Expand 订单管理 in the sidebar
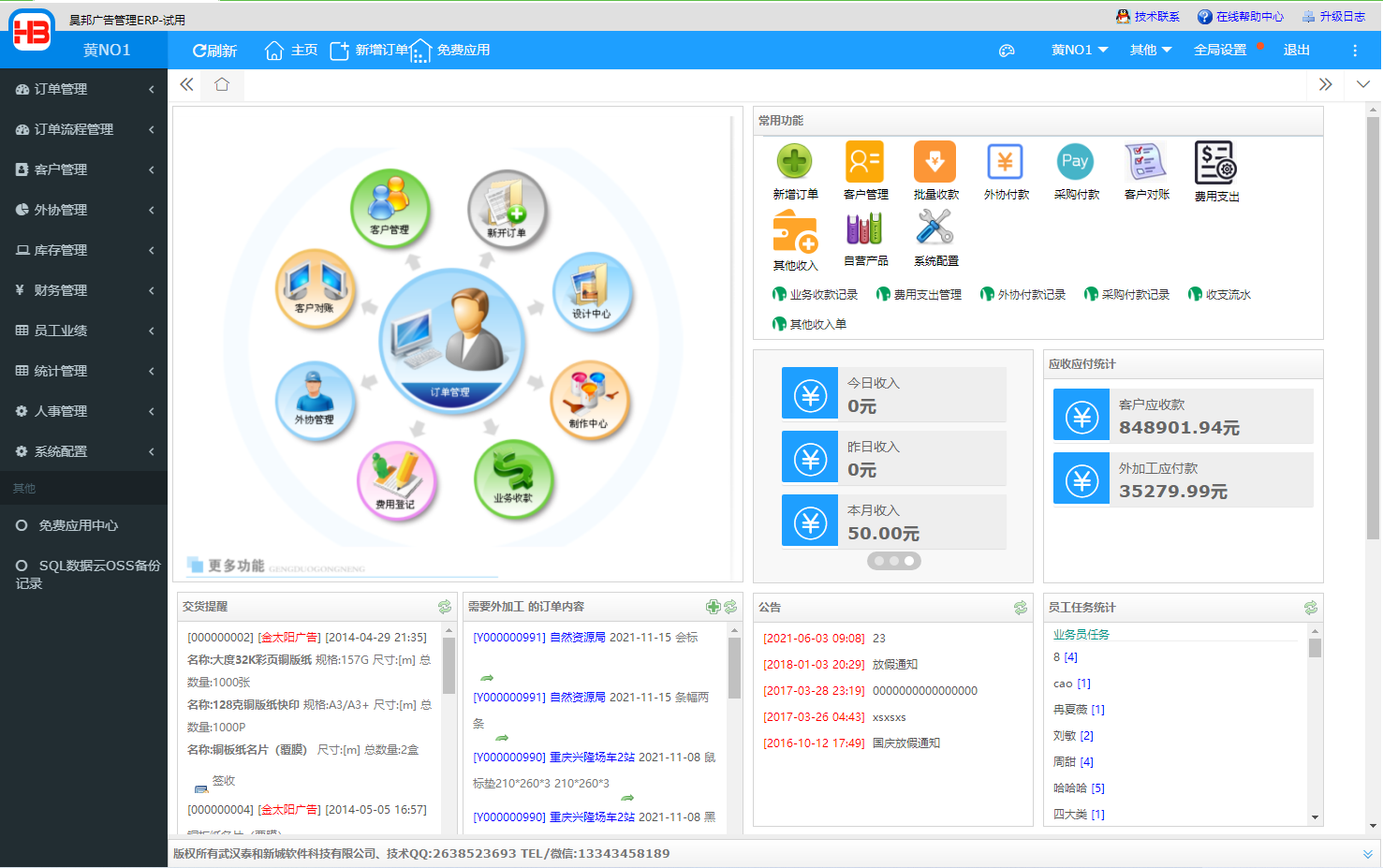The image size is (1383, 868). (x=84, y=89)
